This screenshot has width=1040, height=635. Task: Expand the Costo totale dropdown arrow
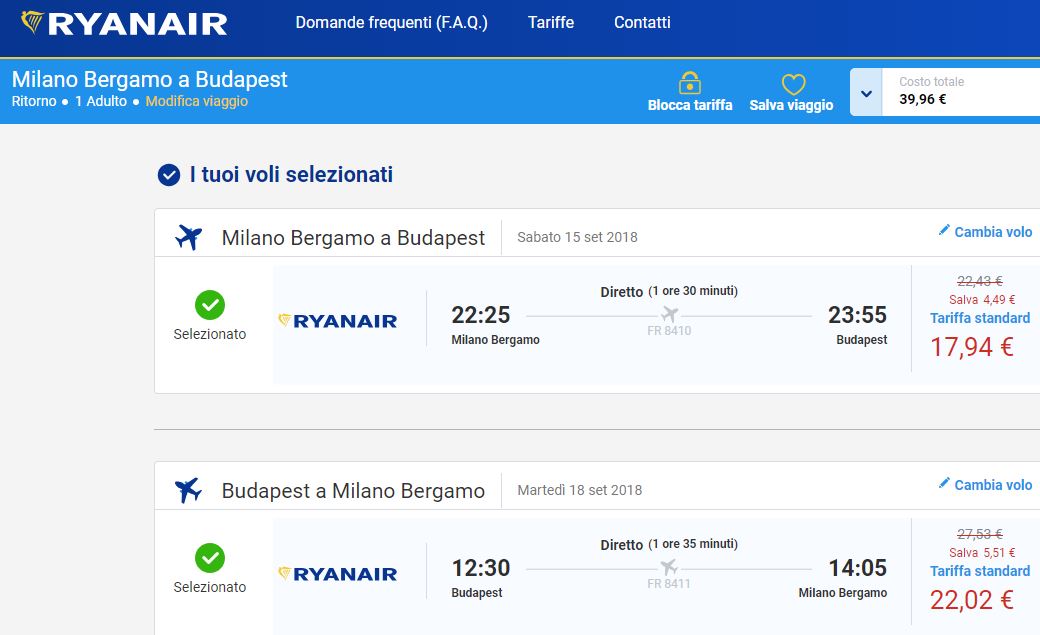tap(866, 93)
